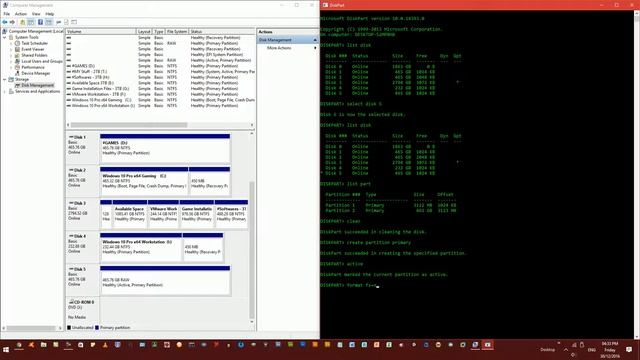Show hidden tray icons chevron

[x=566, y=350]
